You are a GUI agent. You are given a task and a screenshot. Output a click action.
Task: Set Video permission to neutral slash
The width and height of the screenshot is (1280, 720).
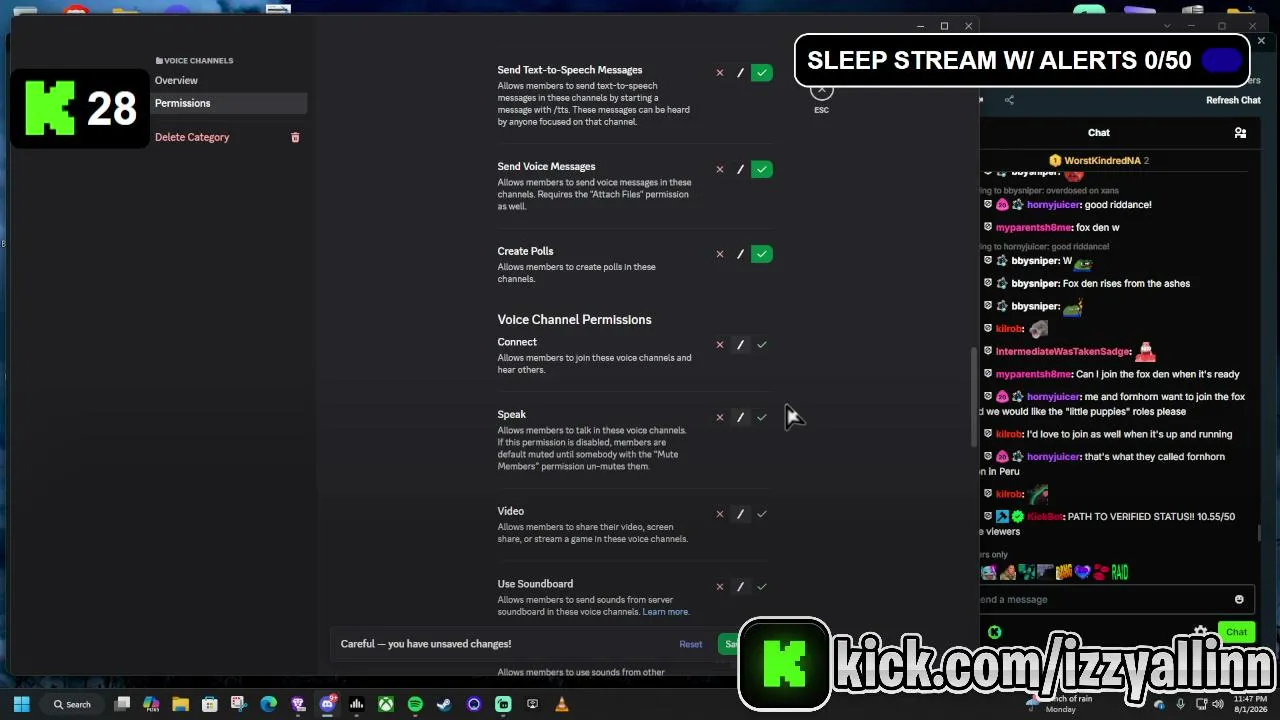tap(740, 514)
